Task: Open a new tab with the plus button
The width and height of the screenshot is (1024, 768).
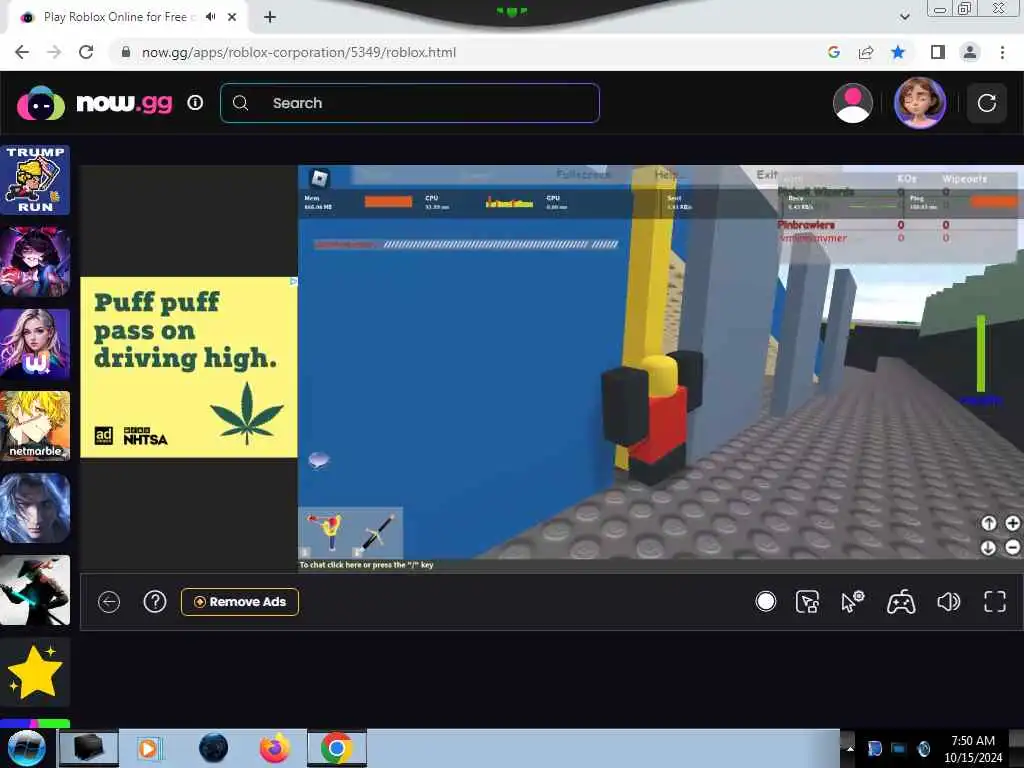Action: [x=270, y=17]
